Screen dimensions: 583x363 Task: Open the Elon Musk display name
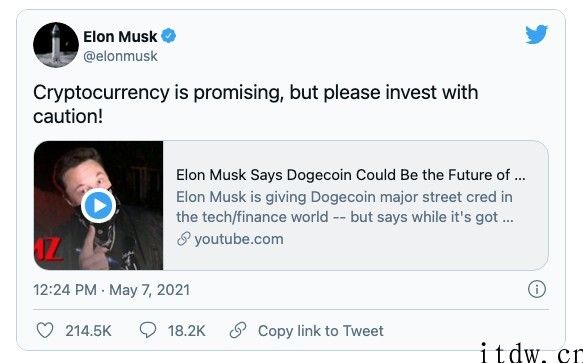tap(120, 36)
